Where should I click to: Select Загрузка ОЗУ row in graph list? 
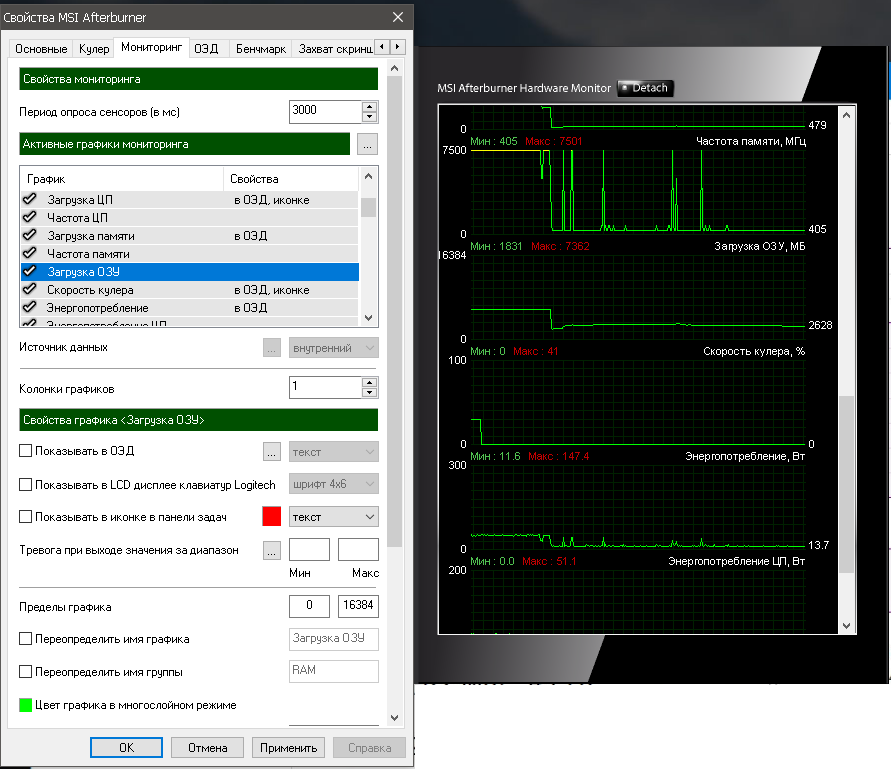pos(190,272)
